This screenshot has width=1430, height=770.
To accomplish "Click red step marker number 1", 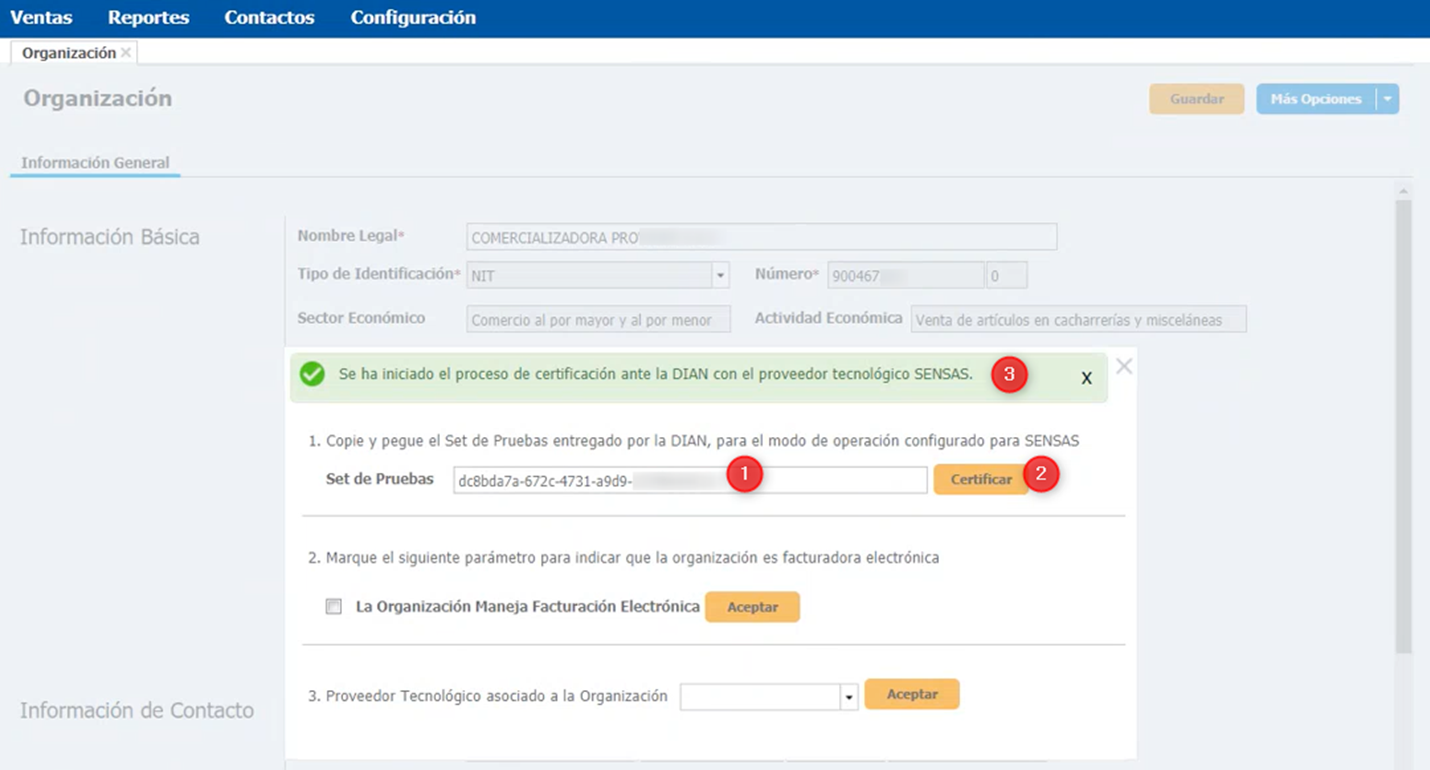I will [x=745, y=474].
